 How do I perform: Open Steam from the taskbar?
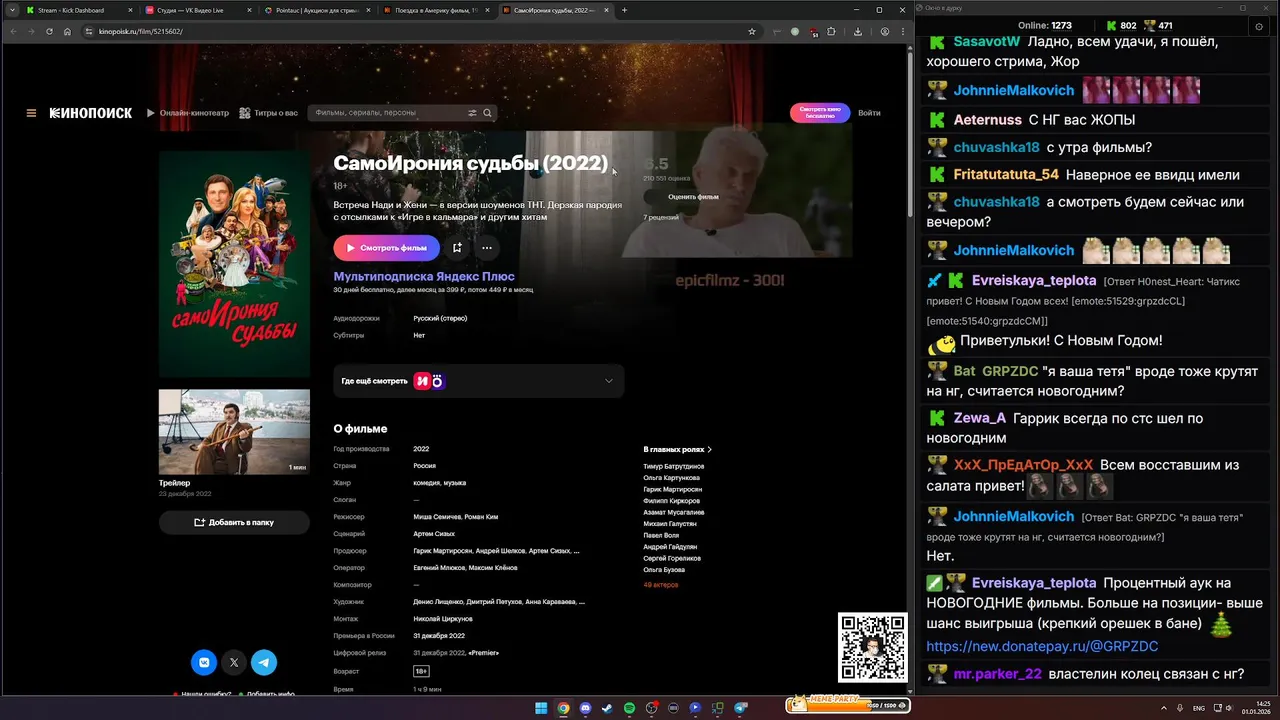click(x=607, y=708)
